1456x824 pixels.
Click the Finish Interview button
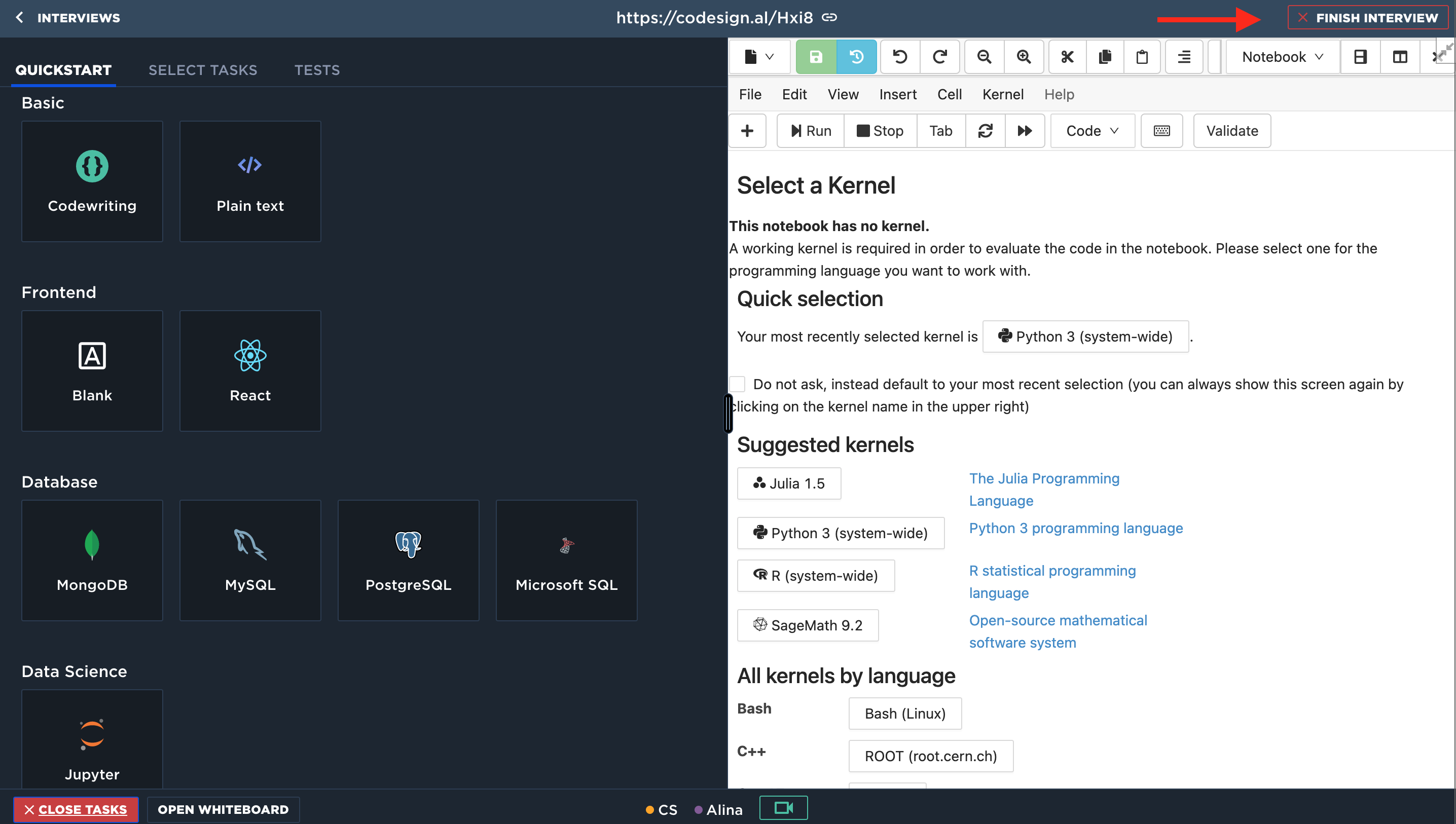coord(1367,18)
